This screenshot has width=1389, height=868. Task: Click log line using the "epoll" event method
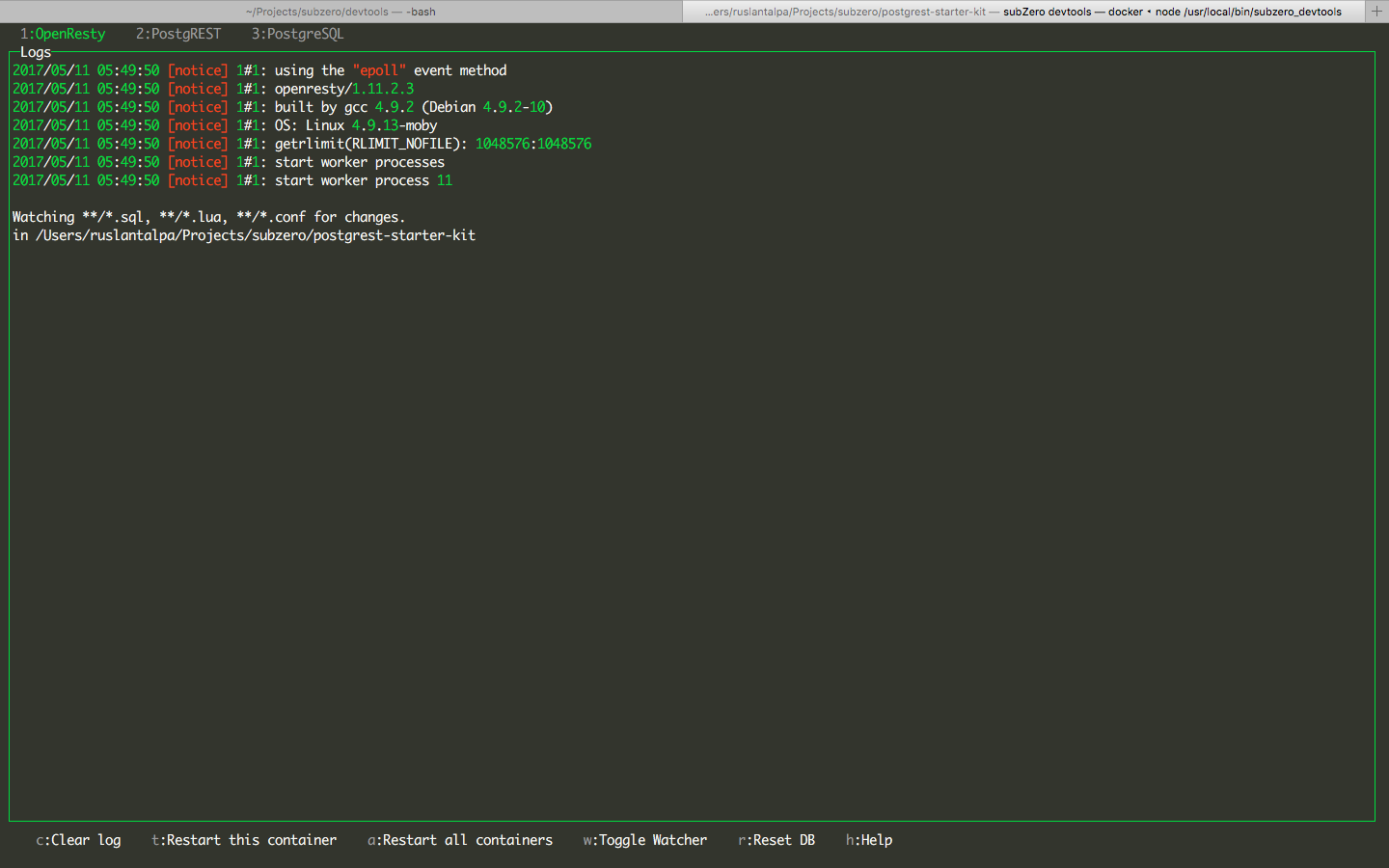(x=259, y=70)
